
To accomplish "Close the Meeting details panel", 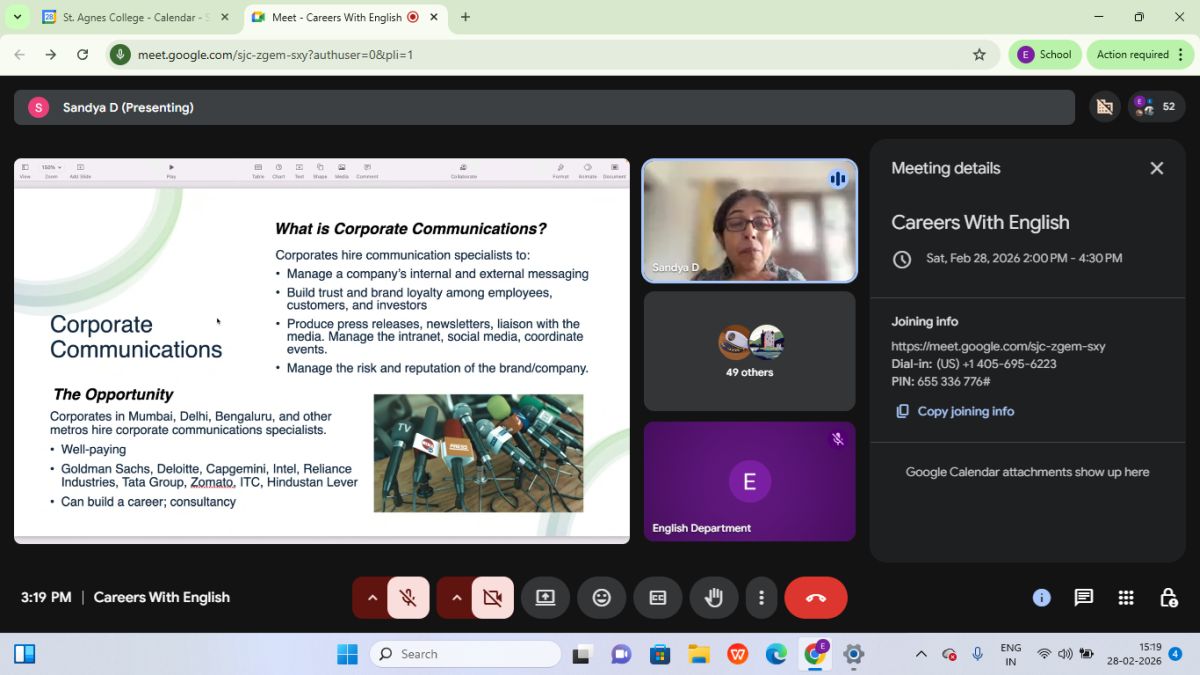I will (1156, 168).
